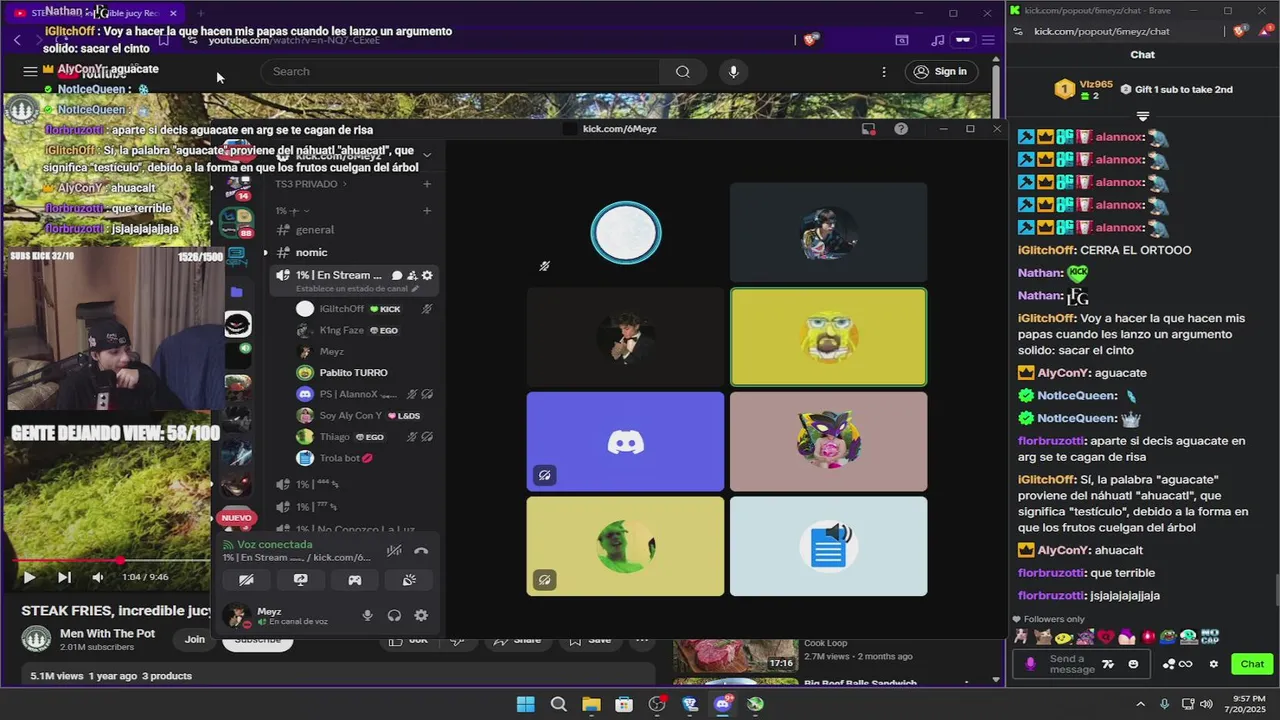The width and height of the screenshot is (1280, 720).
Task: Open 7TV emote menu in Kick chat
Action: [1108, 664]
